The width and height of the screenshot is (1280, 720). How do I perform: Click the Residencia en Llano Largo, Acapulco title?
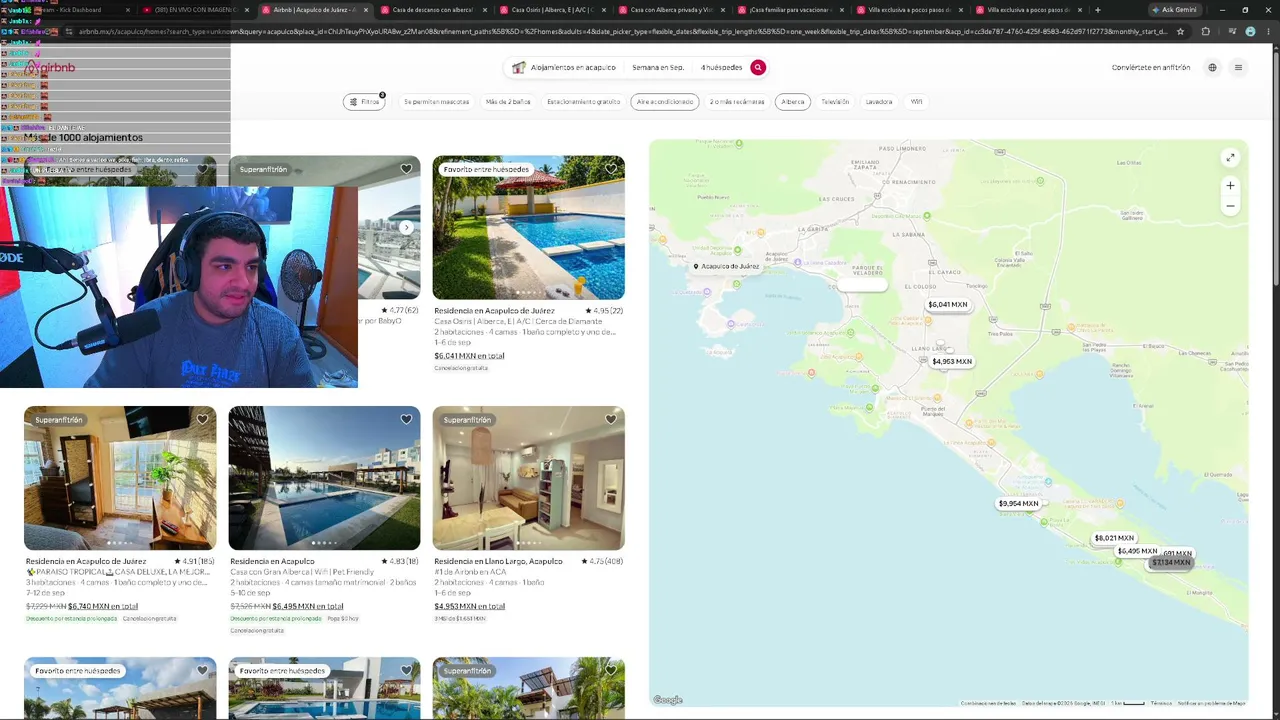pyautogui.click(x=498, y=561)
